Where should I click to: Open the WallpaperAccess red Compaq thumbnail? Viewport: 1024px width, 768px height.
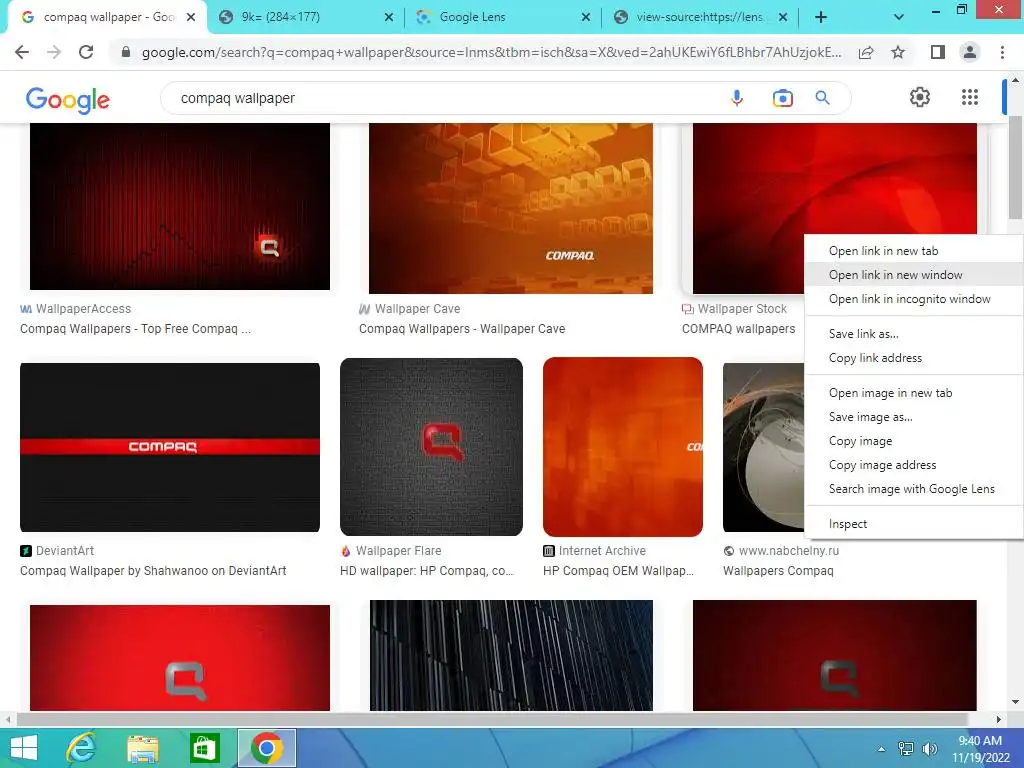[x=180, y=206]
